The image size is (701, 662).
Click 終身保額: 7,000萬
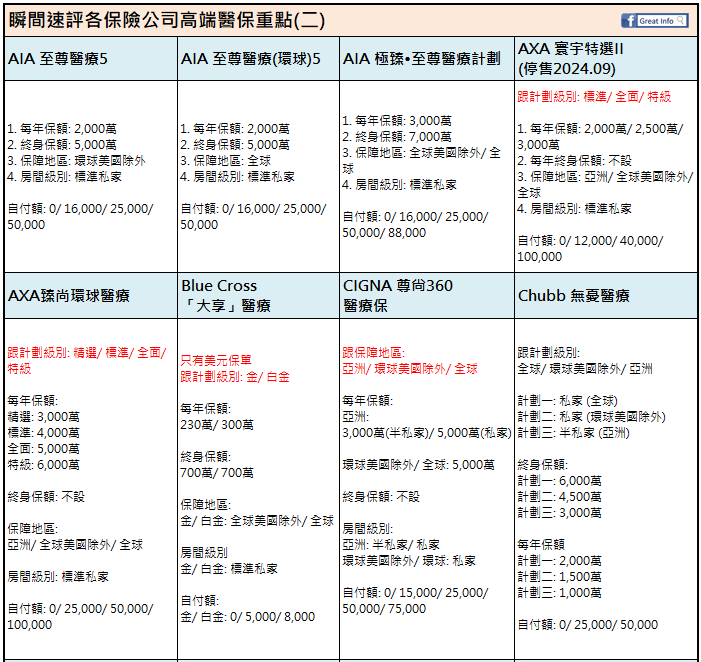[397, 136]
